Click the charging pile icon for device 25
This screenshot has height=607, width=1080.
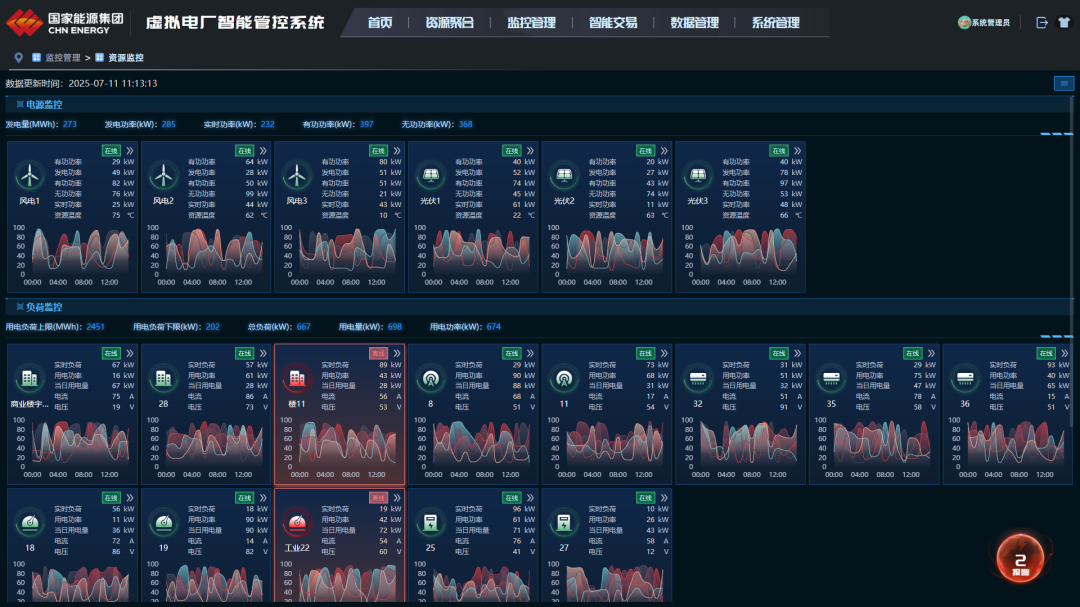(x=431, y=523)
